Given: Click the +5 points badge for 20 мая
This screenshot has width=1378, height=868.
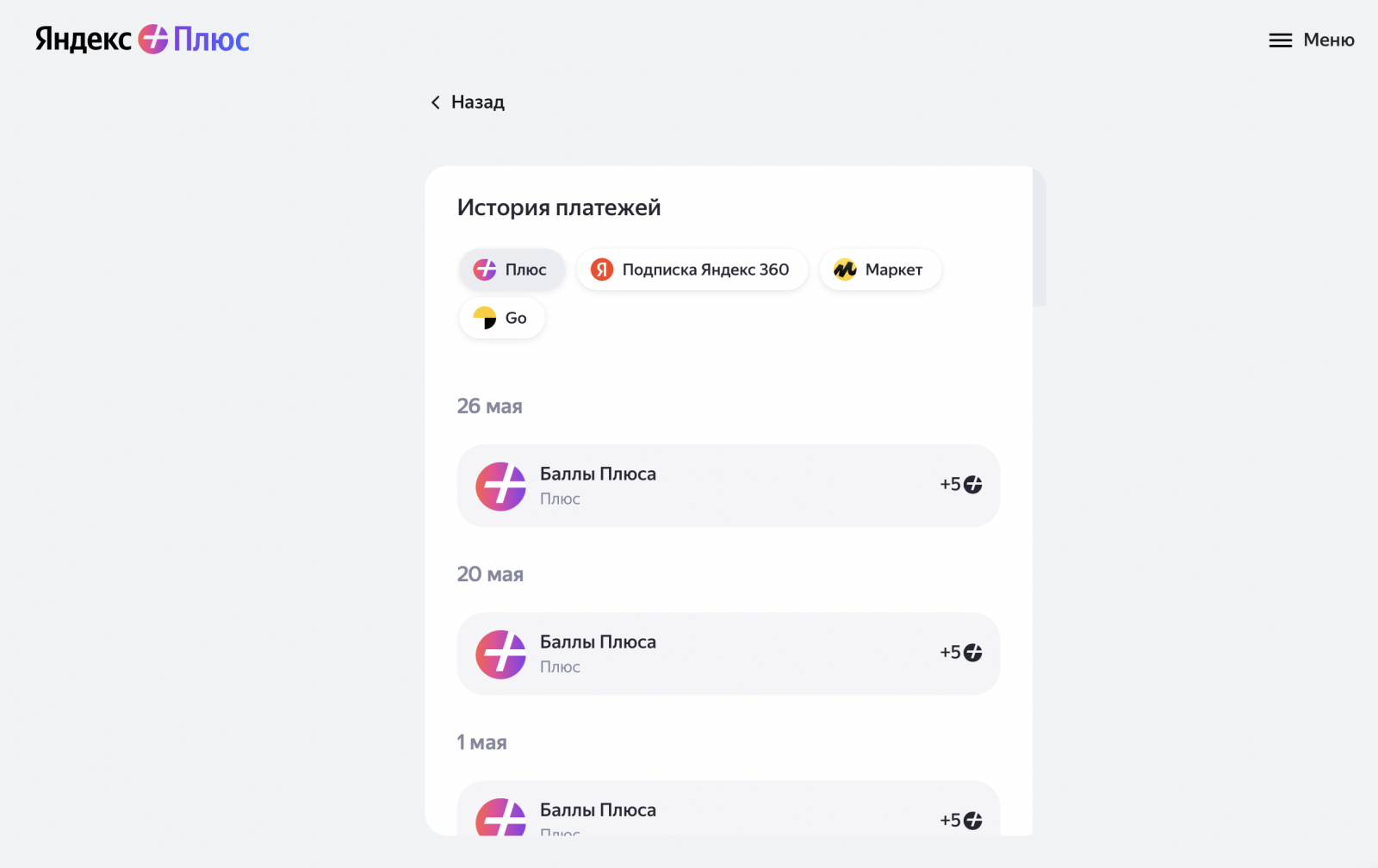Looking at the screenshot, I should pos(961,652).
